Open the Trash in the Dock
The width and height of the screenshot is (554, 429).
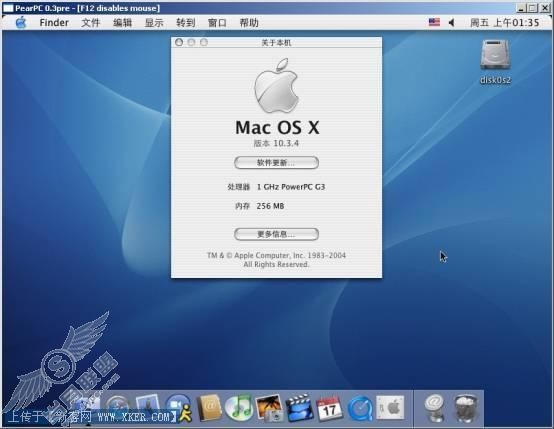coord(466,409)
